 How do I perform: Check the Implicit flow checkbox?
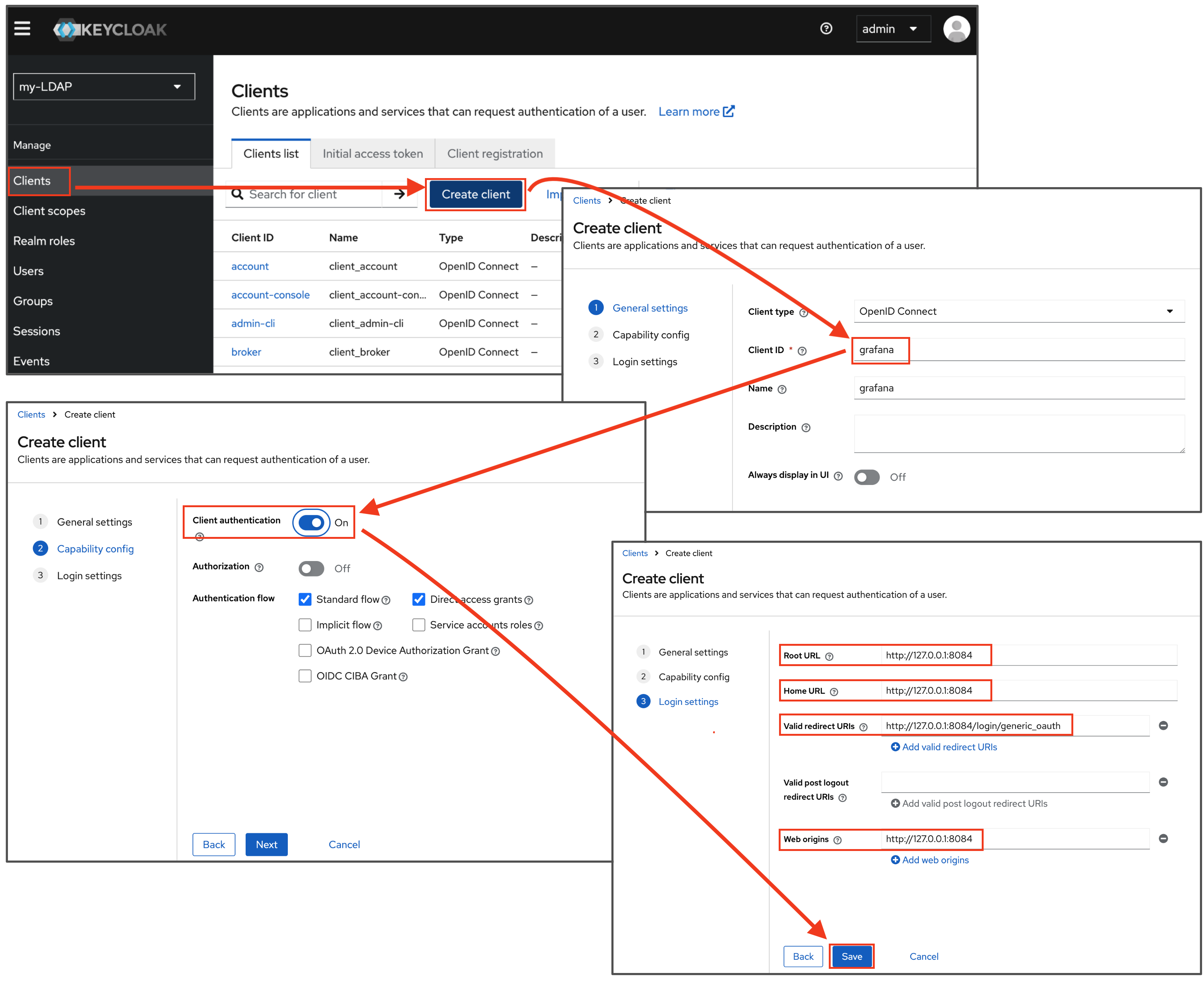305,625
